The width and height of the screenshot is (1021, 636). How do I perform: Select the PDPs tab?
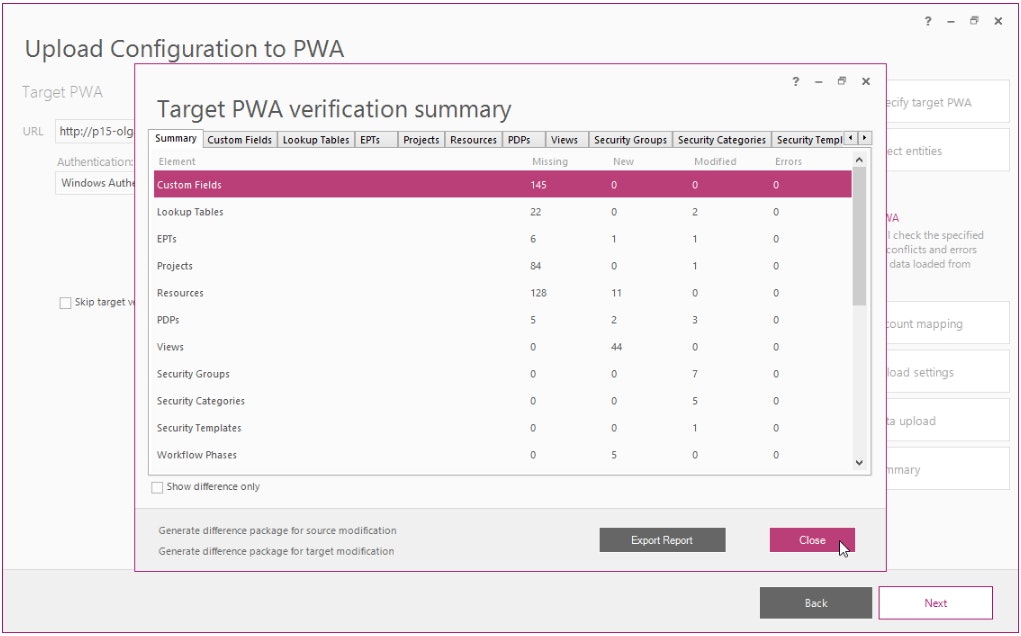point(519,140)
